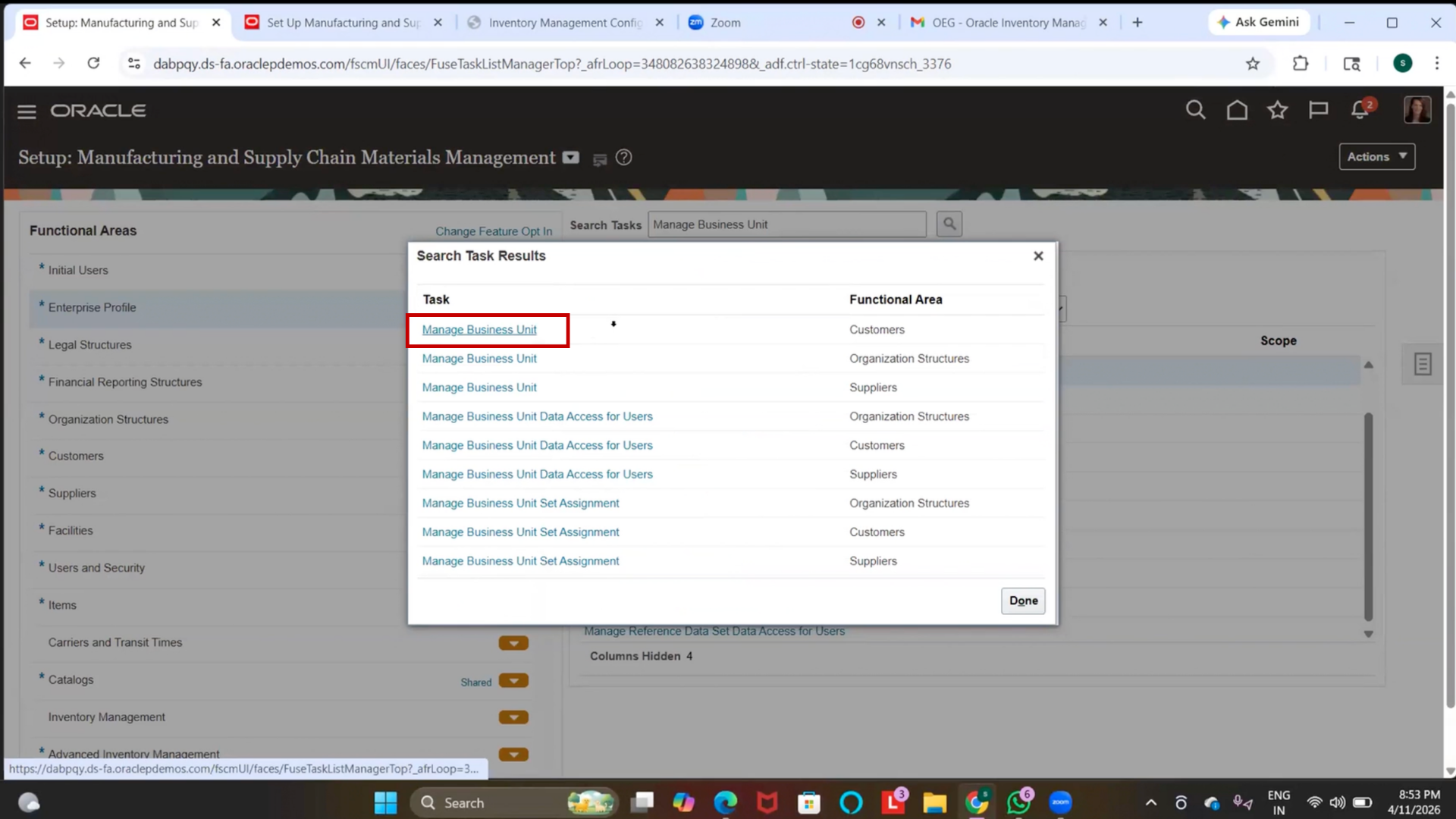This screenshot has height=819, width=1456.
Task: Go to Oracle home icon
Action: [x=1237, y=111]
